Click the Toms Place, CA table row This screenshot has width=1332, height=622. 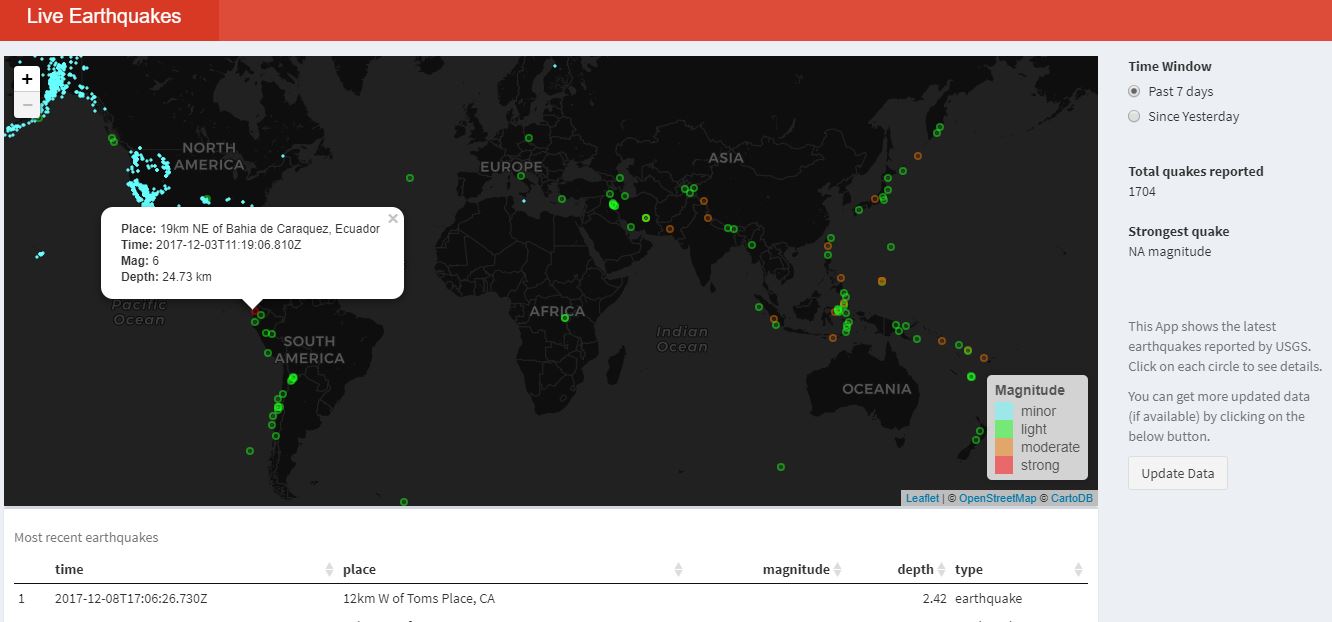pos(418,599)
